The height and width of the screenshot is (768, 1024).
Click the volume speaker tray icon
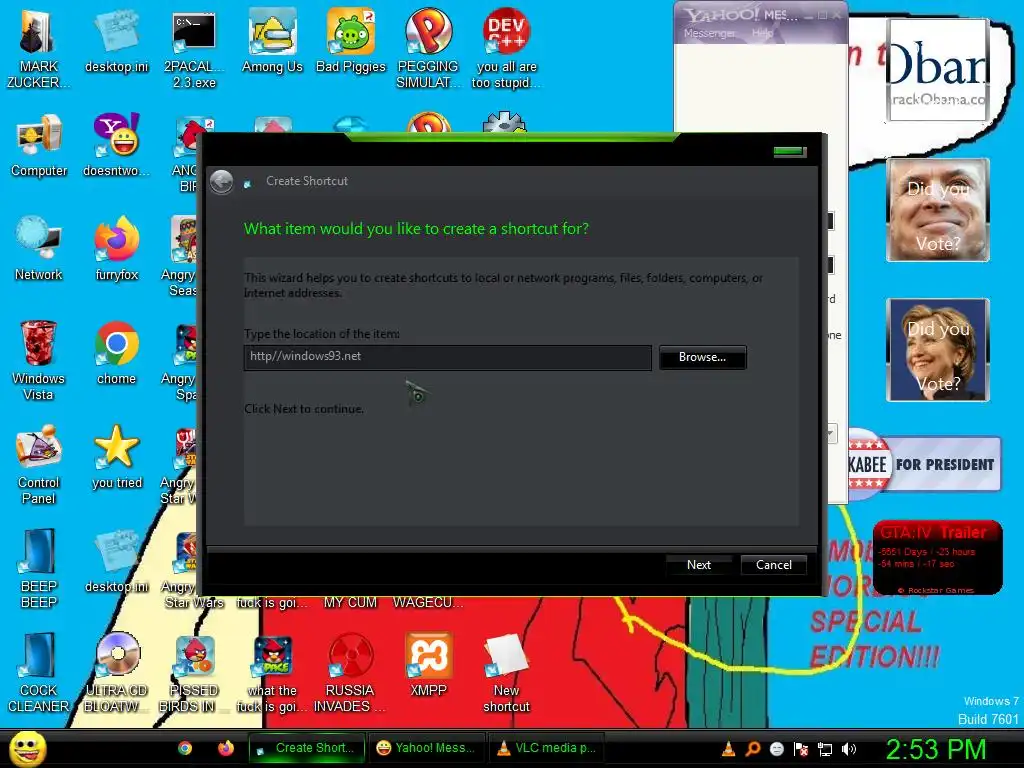(x=849, y=749)
